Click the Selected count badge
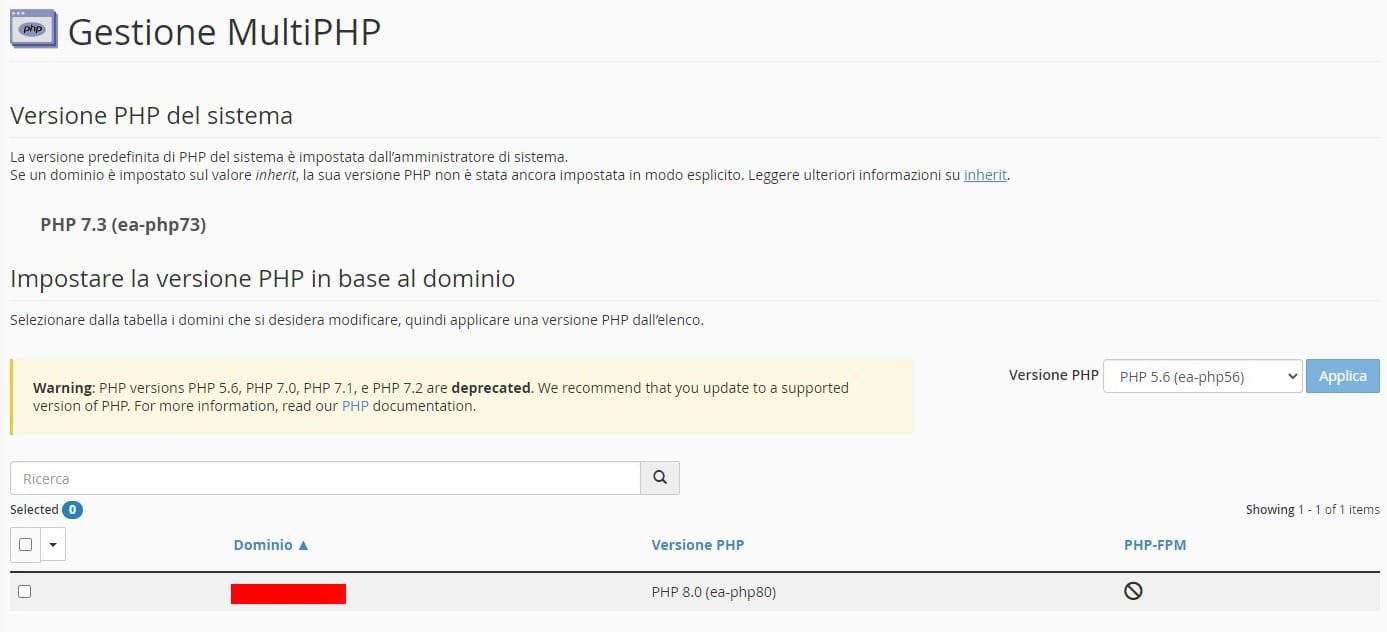 click(x=72, y=510)
